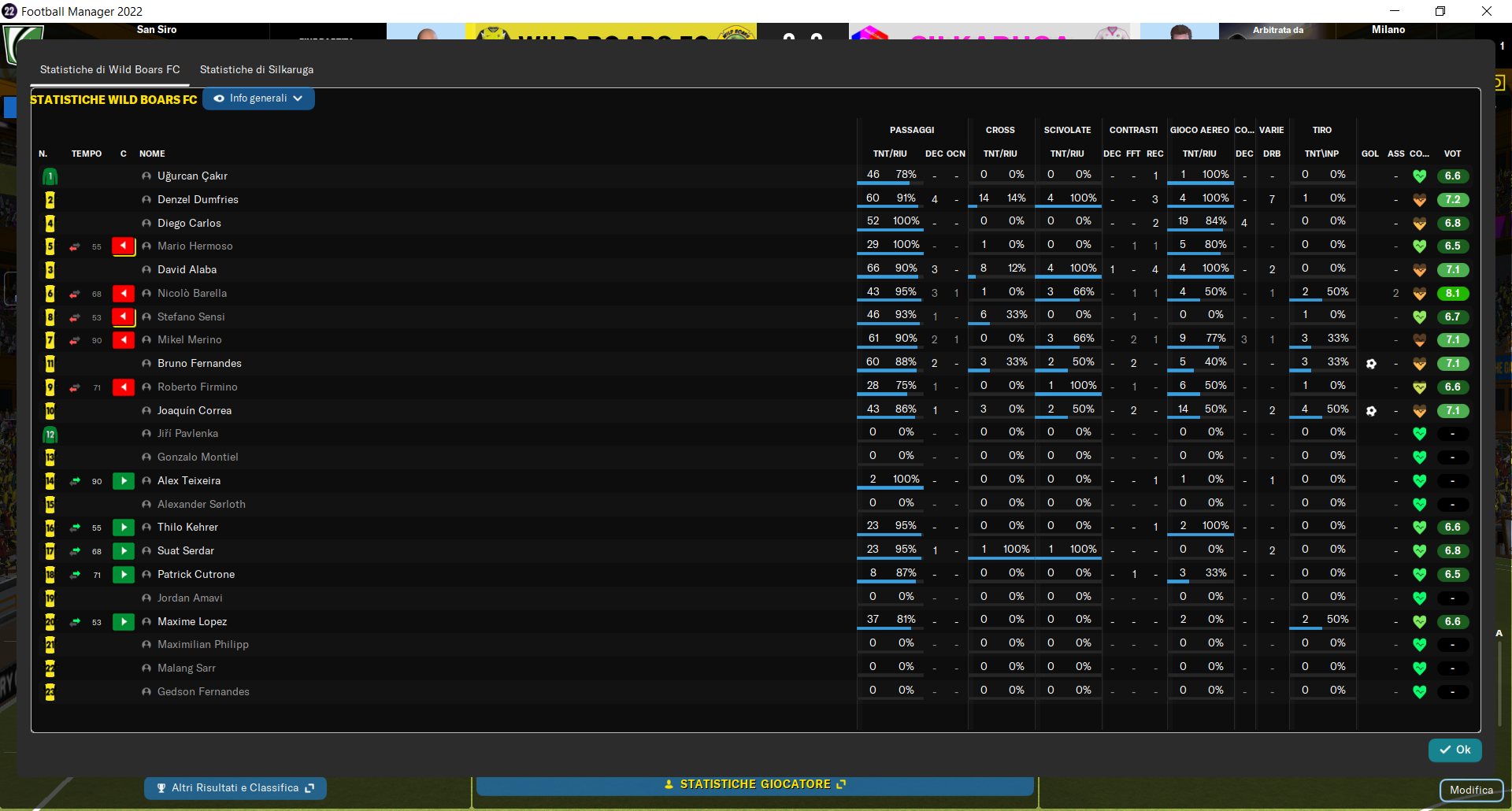Click person icon beside David Alaba

click(146, 270)
